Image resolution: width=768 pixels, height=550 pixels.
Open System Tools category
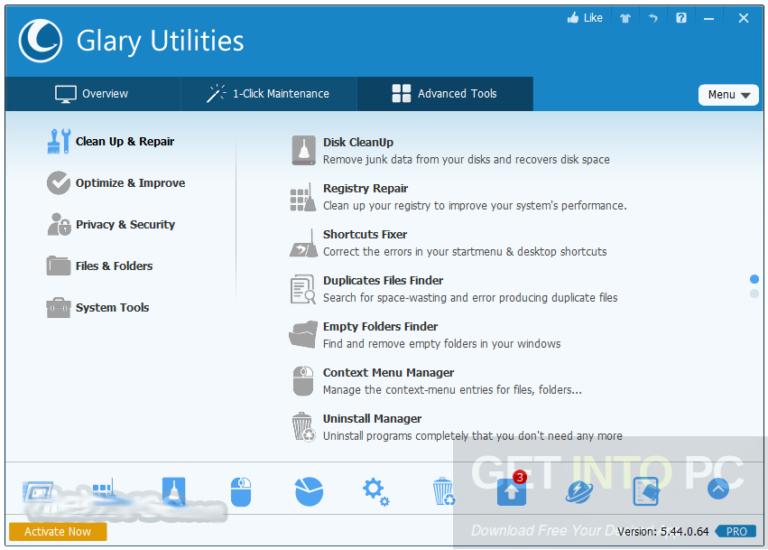click(98, 308)
